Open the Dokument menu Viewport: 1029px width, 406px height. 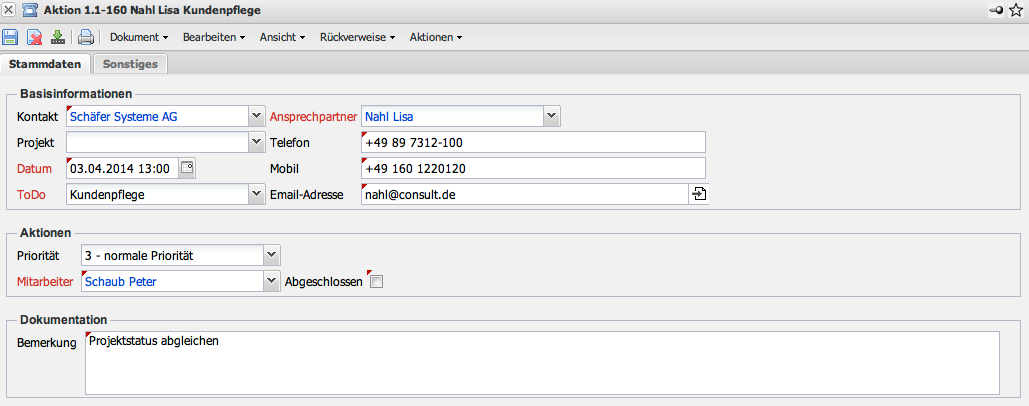point(138,38)
